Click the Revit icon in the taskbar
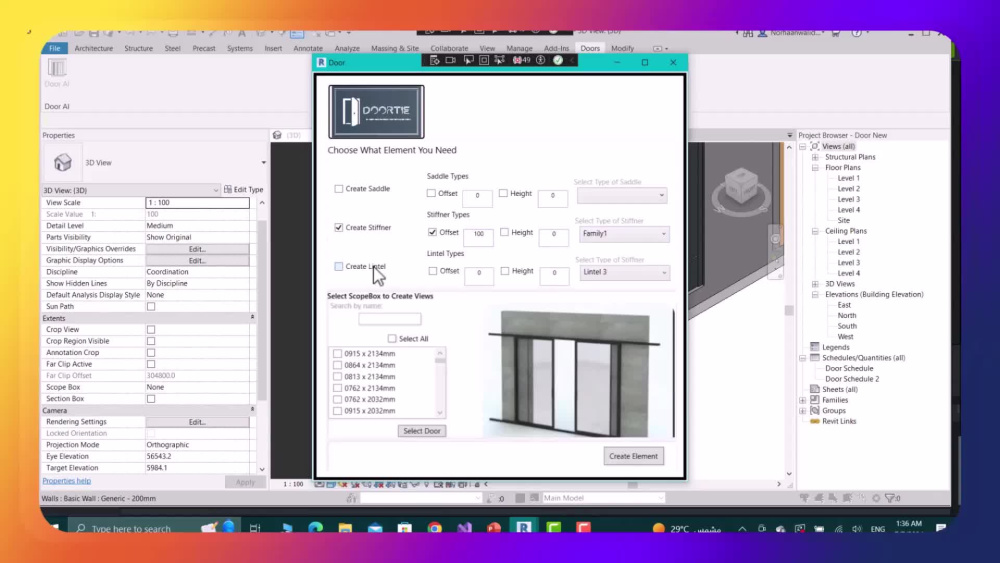Viewport: 1000px width, 563px height. 524,528
